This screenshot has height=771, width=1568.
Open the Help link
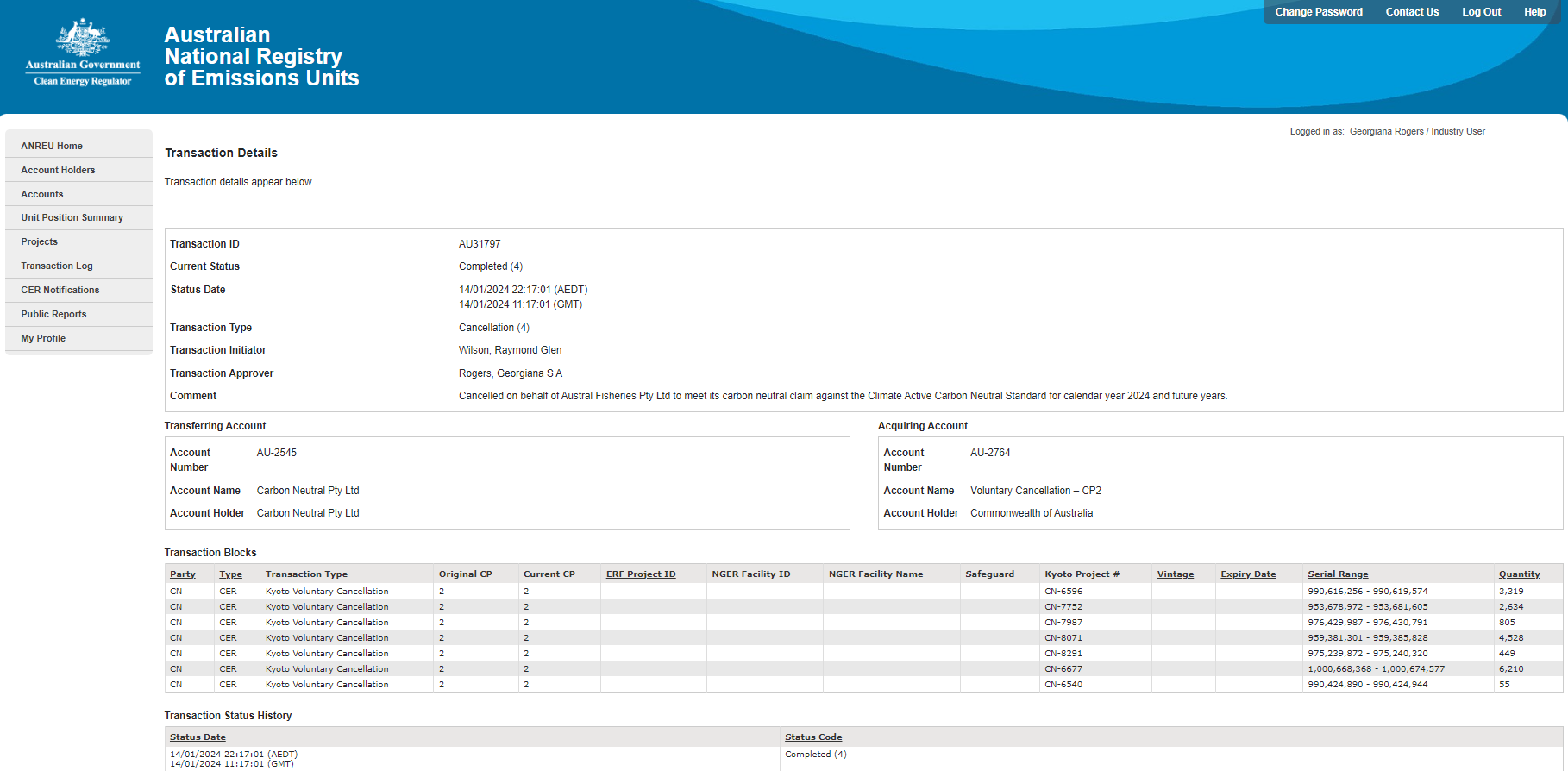click(1534, 12)
